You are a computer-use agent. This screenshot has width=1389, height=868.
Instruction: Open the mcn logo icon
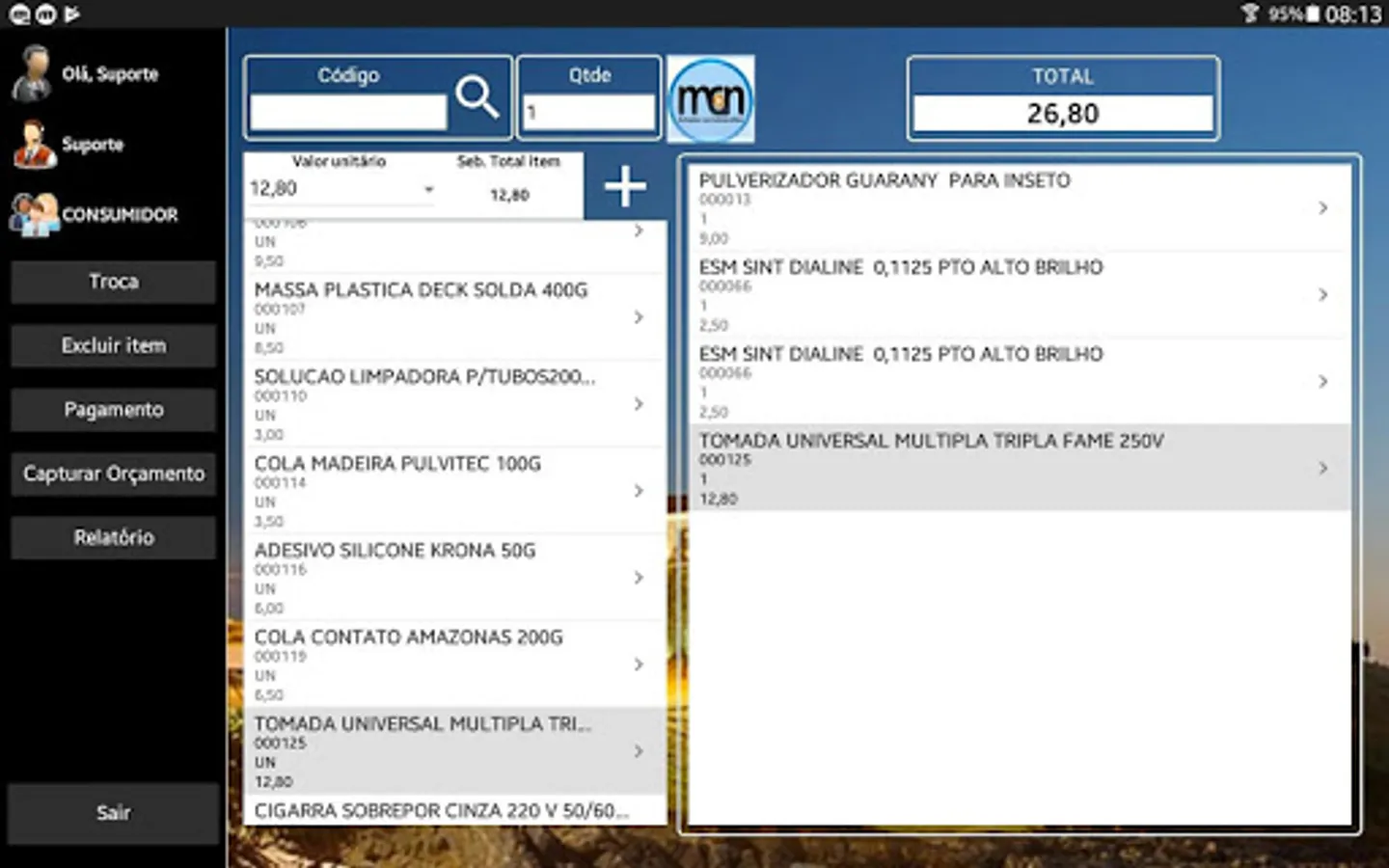coord(710,98)
